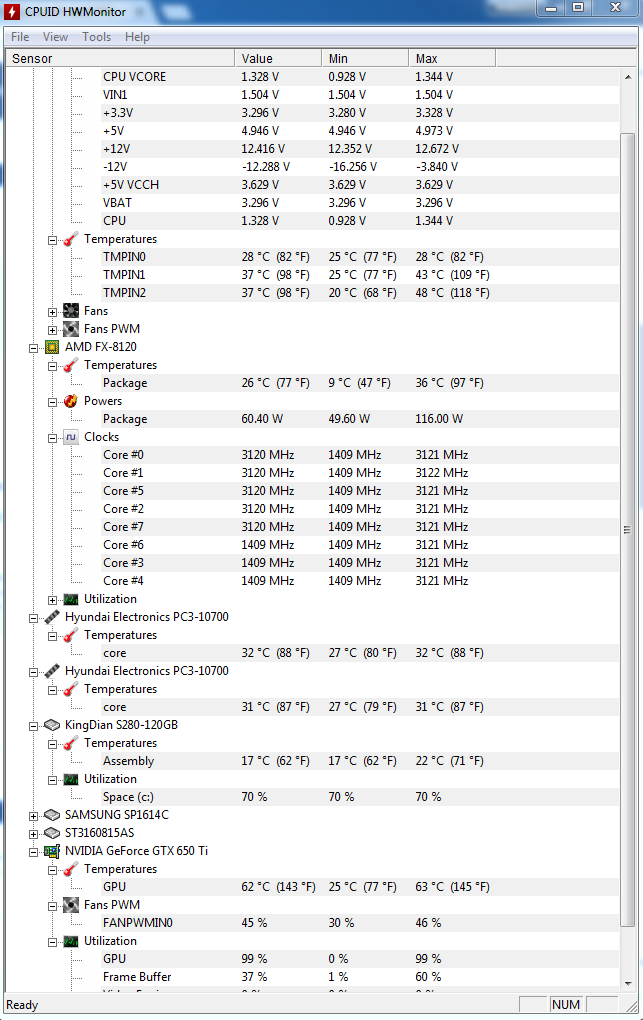Click the Max column header

(452, 59)
